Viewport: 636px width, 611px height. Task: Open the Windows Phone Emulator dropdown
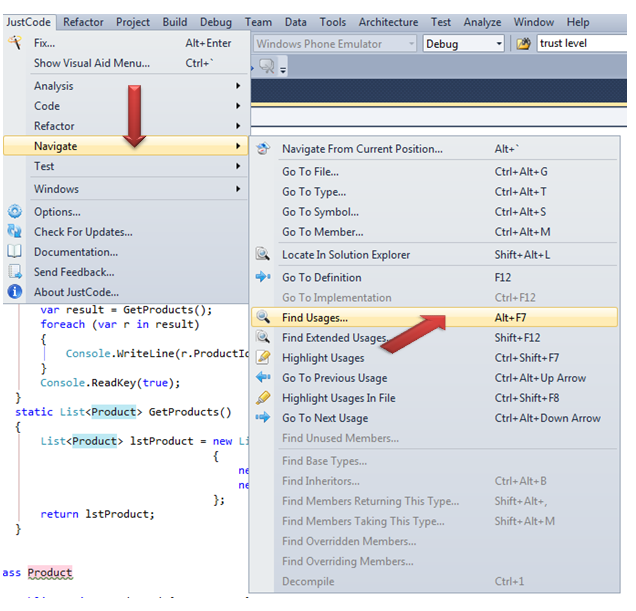pos(410,44)
